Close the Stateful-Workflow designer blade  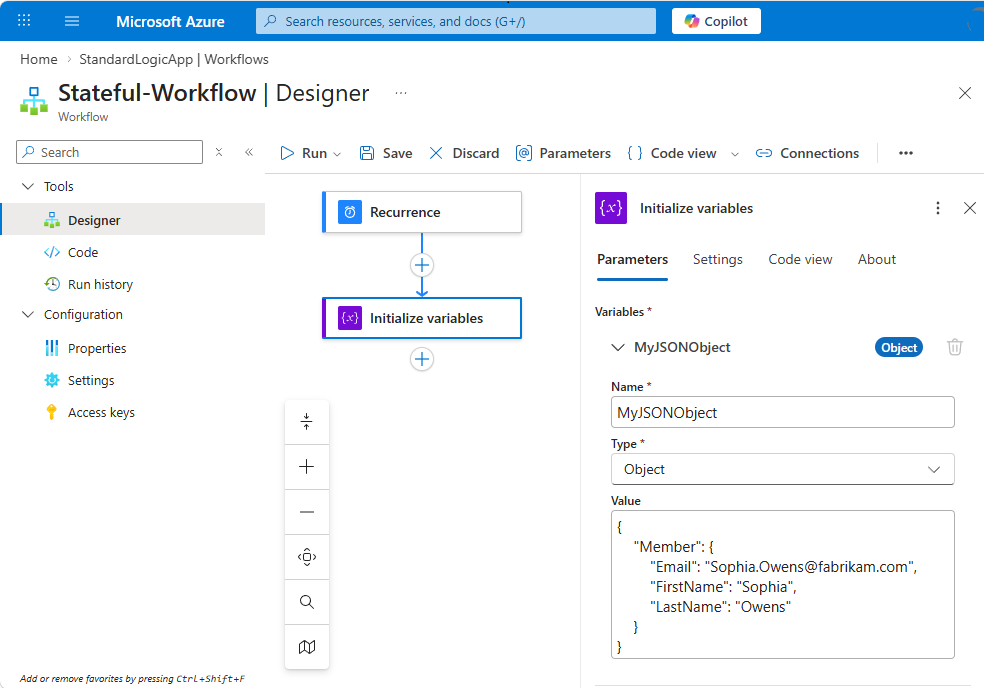click(965, 94)
